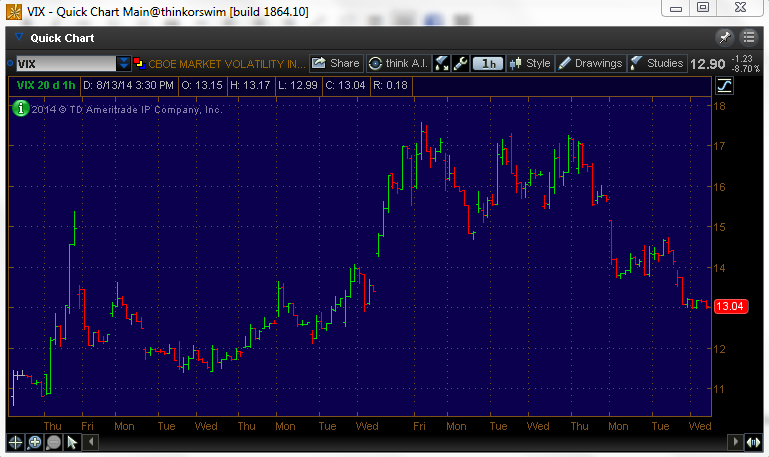
Task: Click the scroll right arrow button
Action: tap(735, 442)
